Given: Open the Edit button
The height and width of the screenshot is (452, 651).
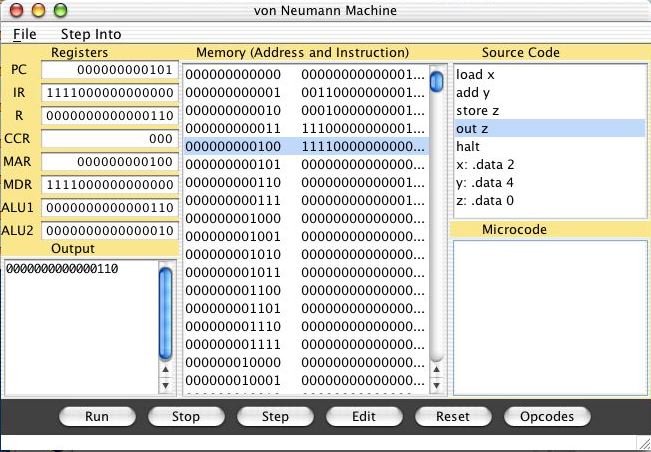Looking at the screenshot, I should click(x=364, y=416).
